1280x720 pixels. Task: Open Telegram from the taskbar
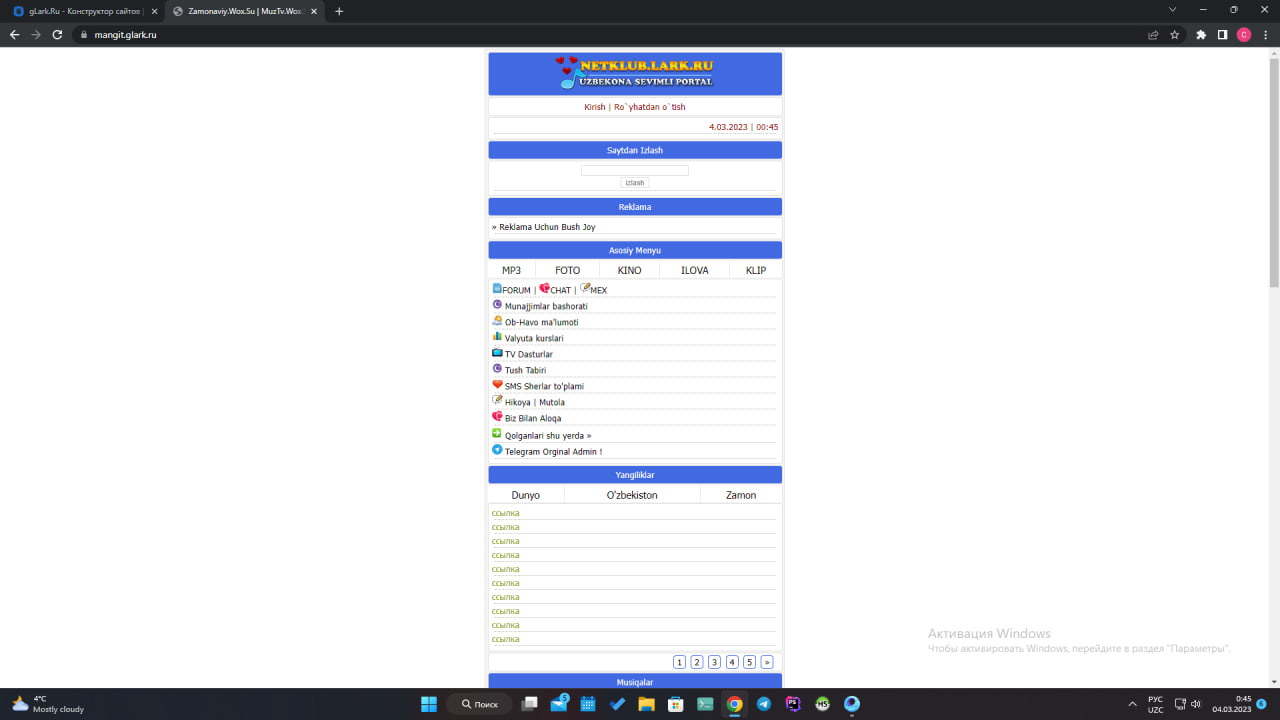pos(764,704)
